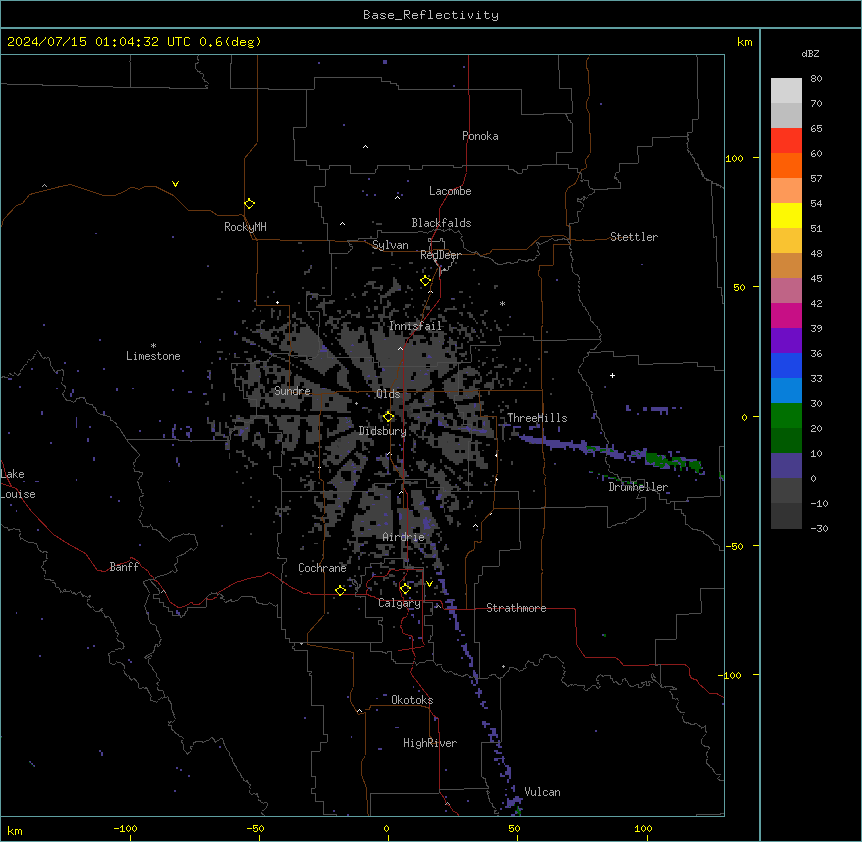862x842 pixels.
Task: Click the Didsbury town label
Action: 383,431
